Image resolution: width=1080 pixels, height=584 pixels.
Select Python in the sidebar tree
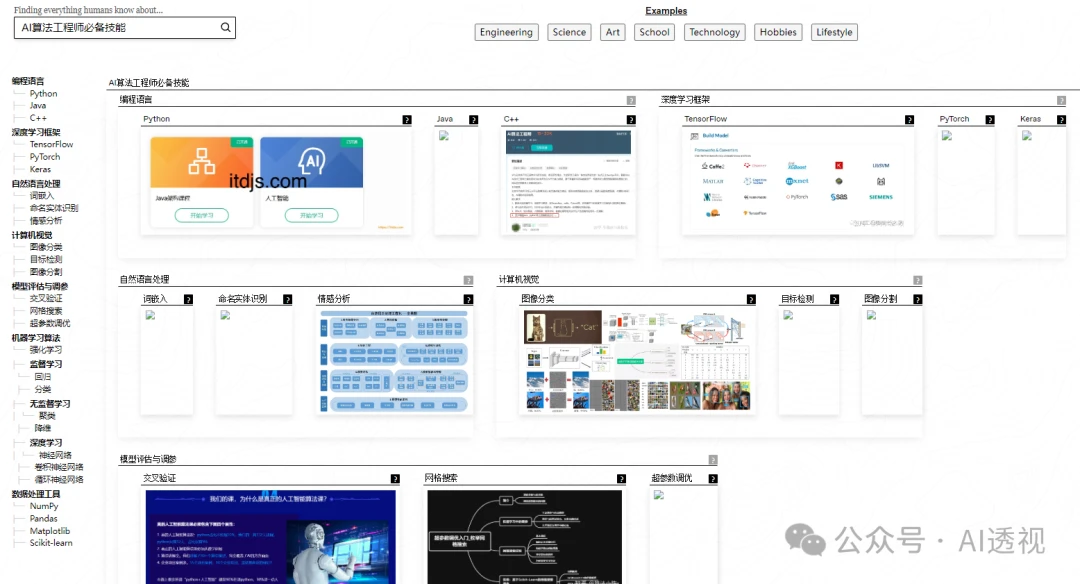coord(43,94)
